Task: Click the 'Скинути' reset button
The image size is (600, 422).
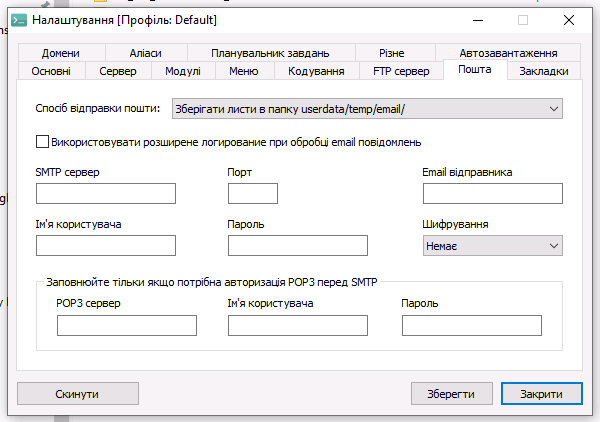Action: (x=77, y=395)
